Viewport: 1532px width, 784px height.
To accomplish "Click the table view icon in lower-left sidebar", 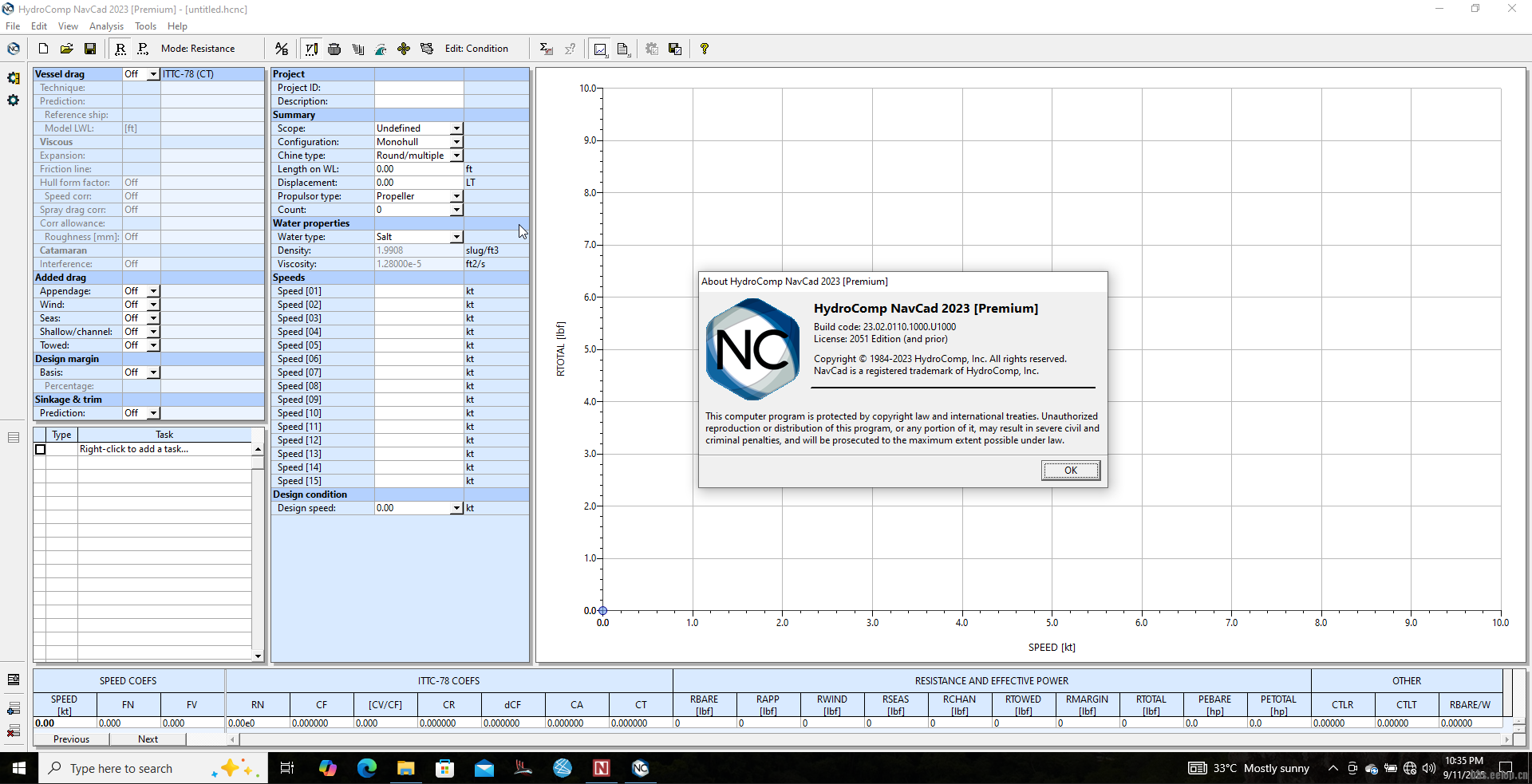I will pyautogui.click(x=14, y=680).
